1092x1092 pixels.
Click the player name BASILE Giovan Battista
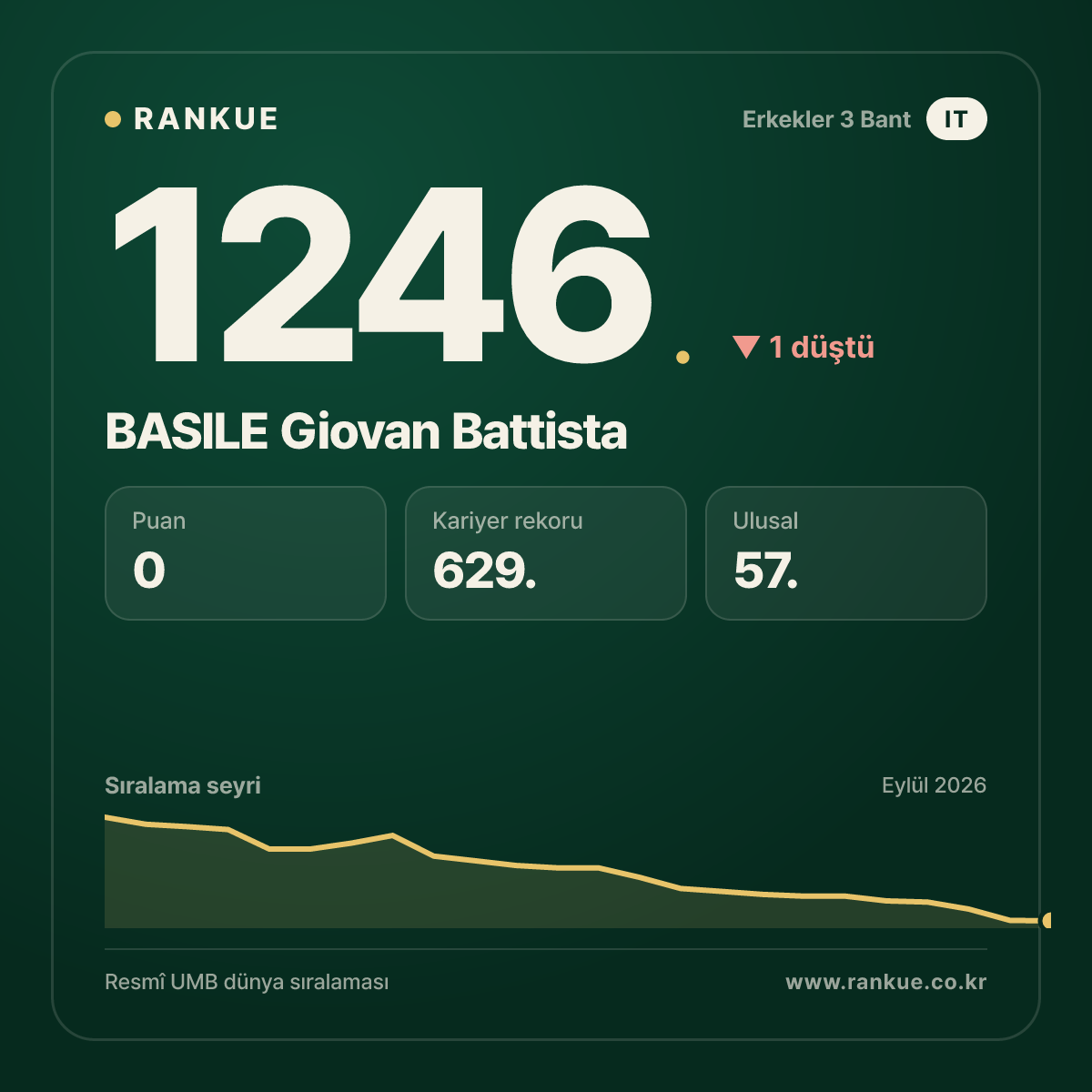pyautogui.click(x=366, y=430)
